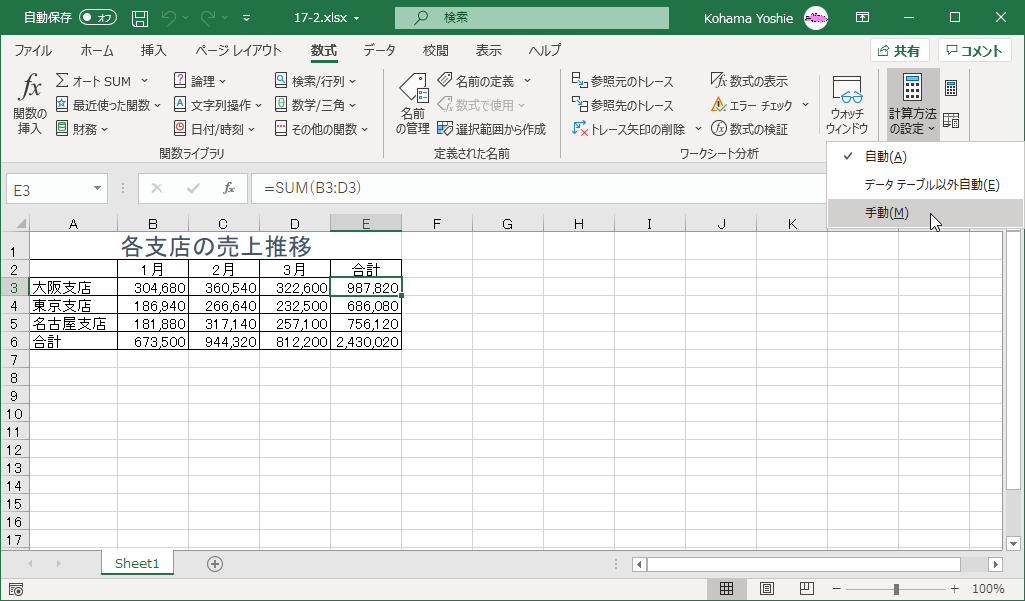The image size is (1025, 601).
Task: Open Evaluate Formula (数式の検証)
Action: click(749, 129)
